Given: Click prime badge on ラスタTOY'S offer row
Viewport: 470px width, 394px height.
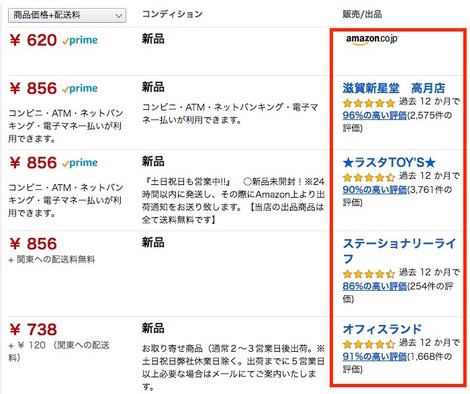Looking at the screenshot, I should click(80, 163).
